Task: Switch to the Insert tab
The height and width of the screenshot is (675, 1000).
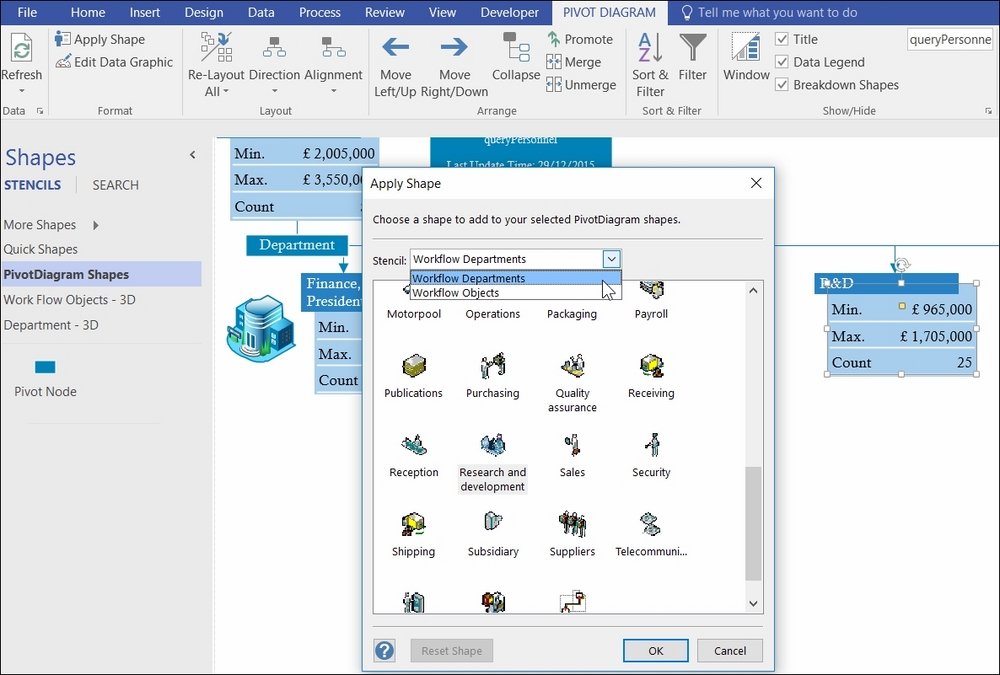Action: 145,13
